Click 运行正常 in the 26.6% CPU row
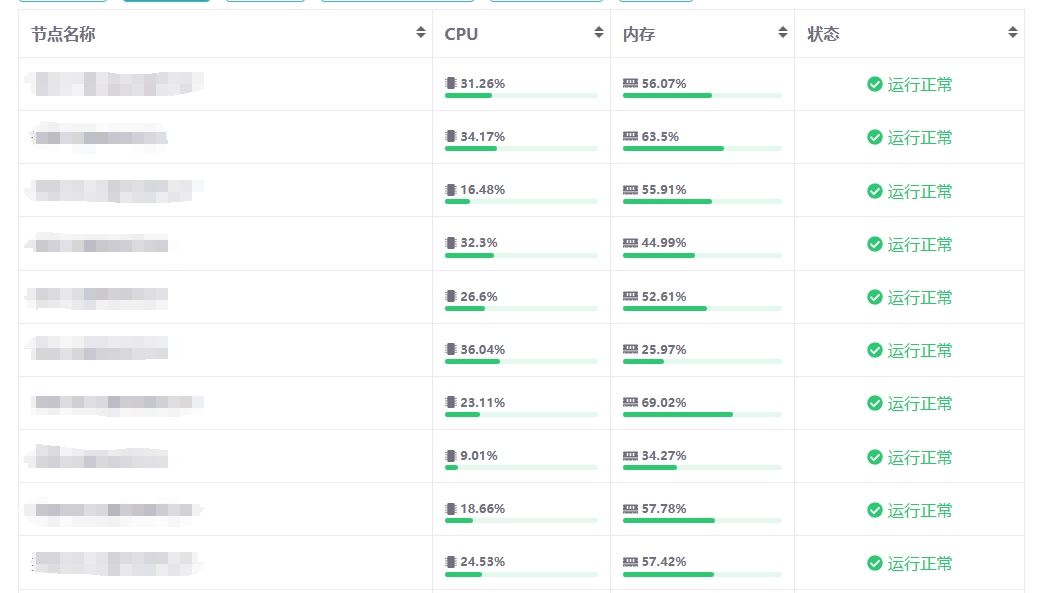 pyautogui.click(x=920, y=297)
